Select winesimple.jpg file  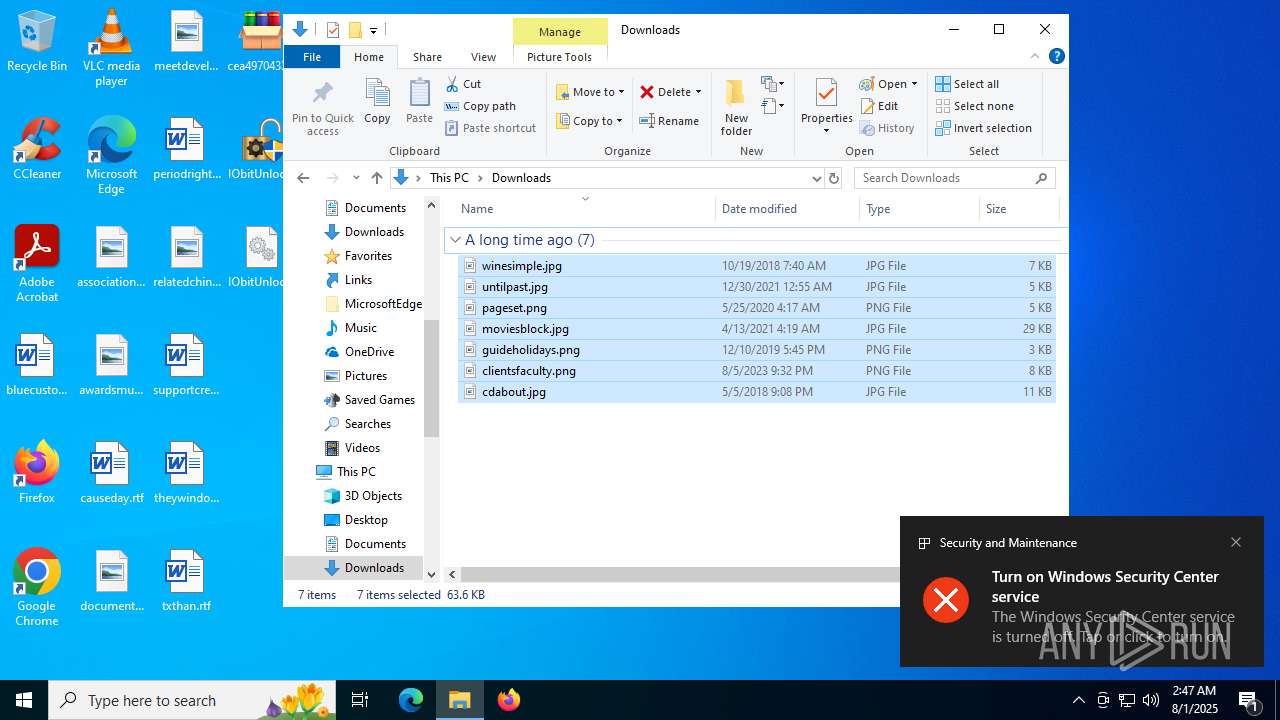tap(756, 266)
